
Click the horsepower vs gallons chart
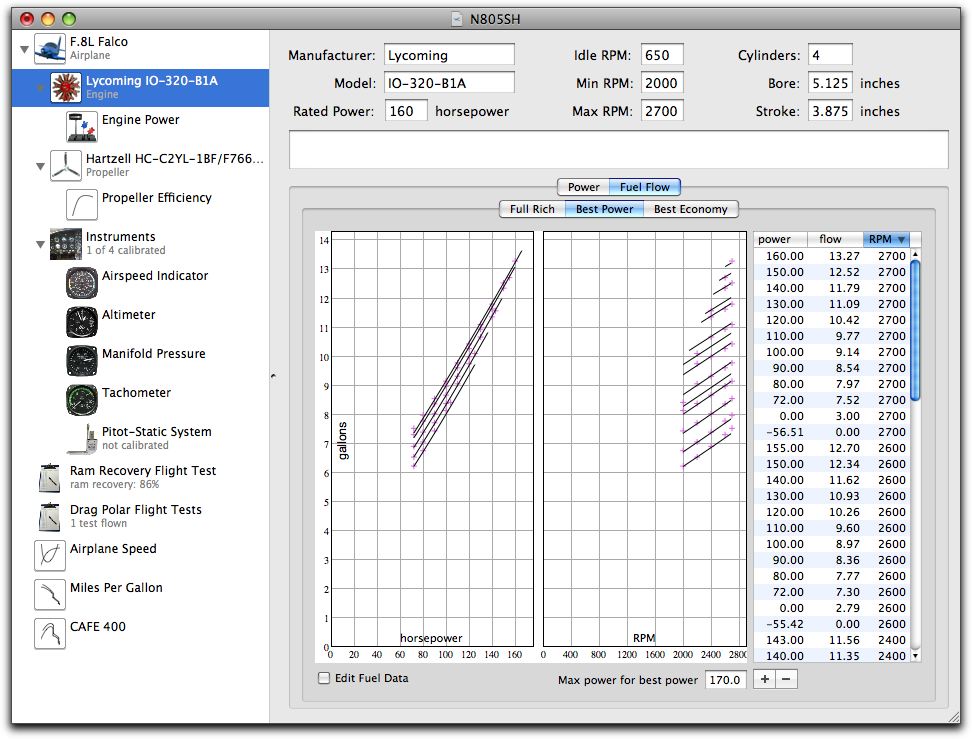[x=432, y=439]
